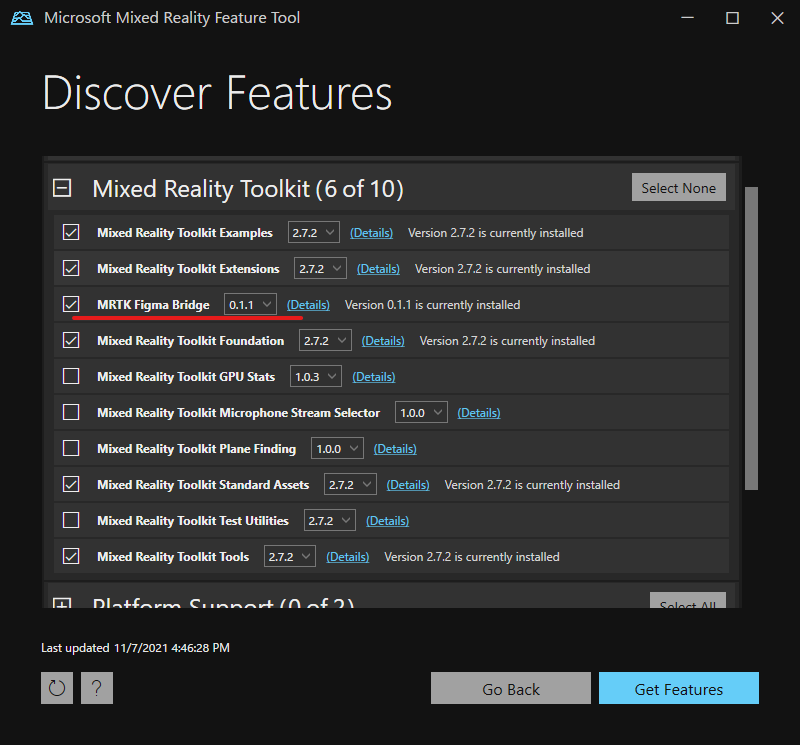The image size is (800, 745).
Task: Maximize the Feature Tool window
Action: click(x=732, y=18)
